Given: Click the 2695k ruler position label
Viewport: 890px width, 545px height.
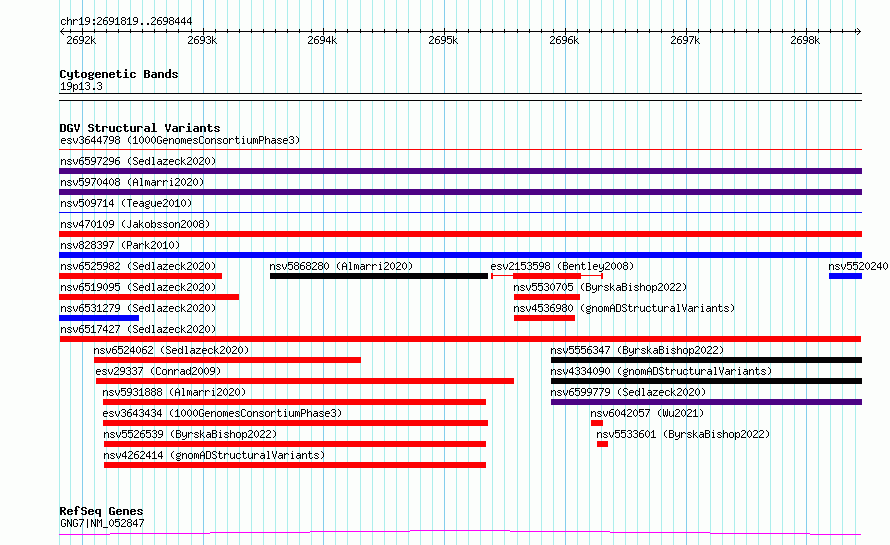Looking at the screenshot, I should point(443,40).
